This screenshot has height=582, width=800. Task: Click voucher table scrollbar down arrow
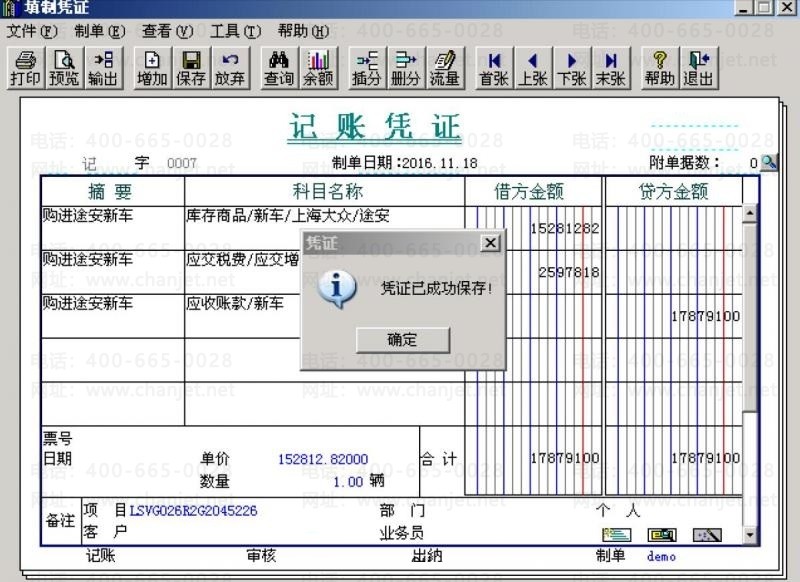[x=749, y=535]
